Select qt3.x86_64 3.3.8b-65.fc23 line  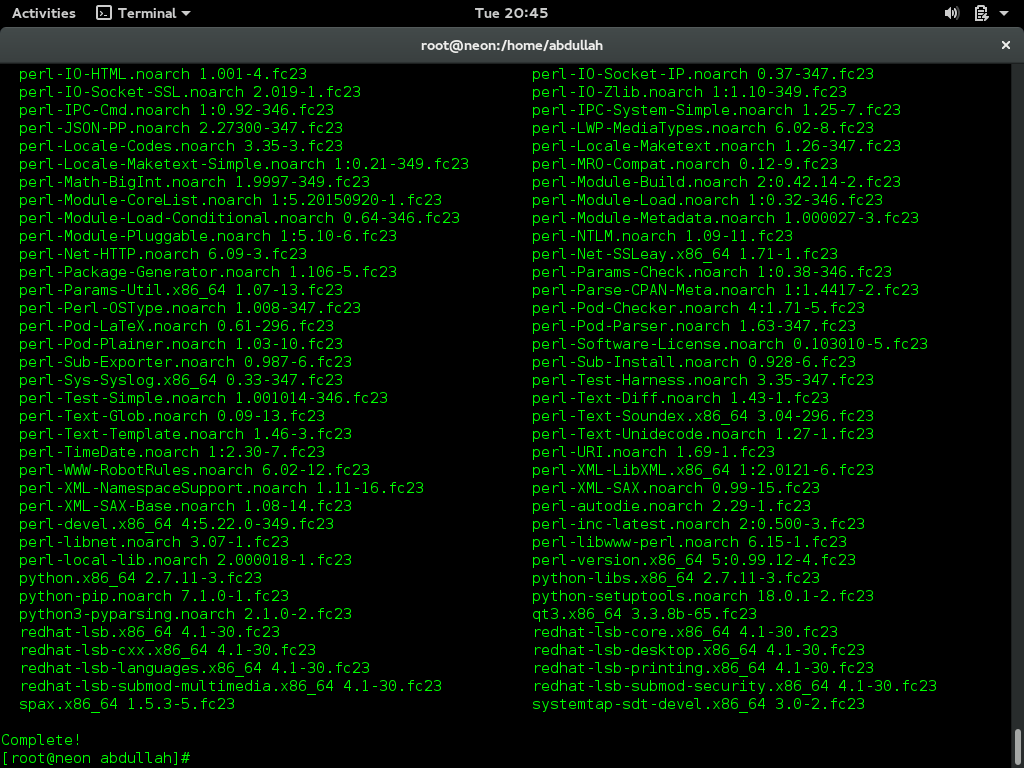[x=645, y=614]
